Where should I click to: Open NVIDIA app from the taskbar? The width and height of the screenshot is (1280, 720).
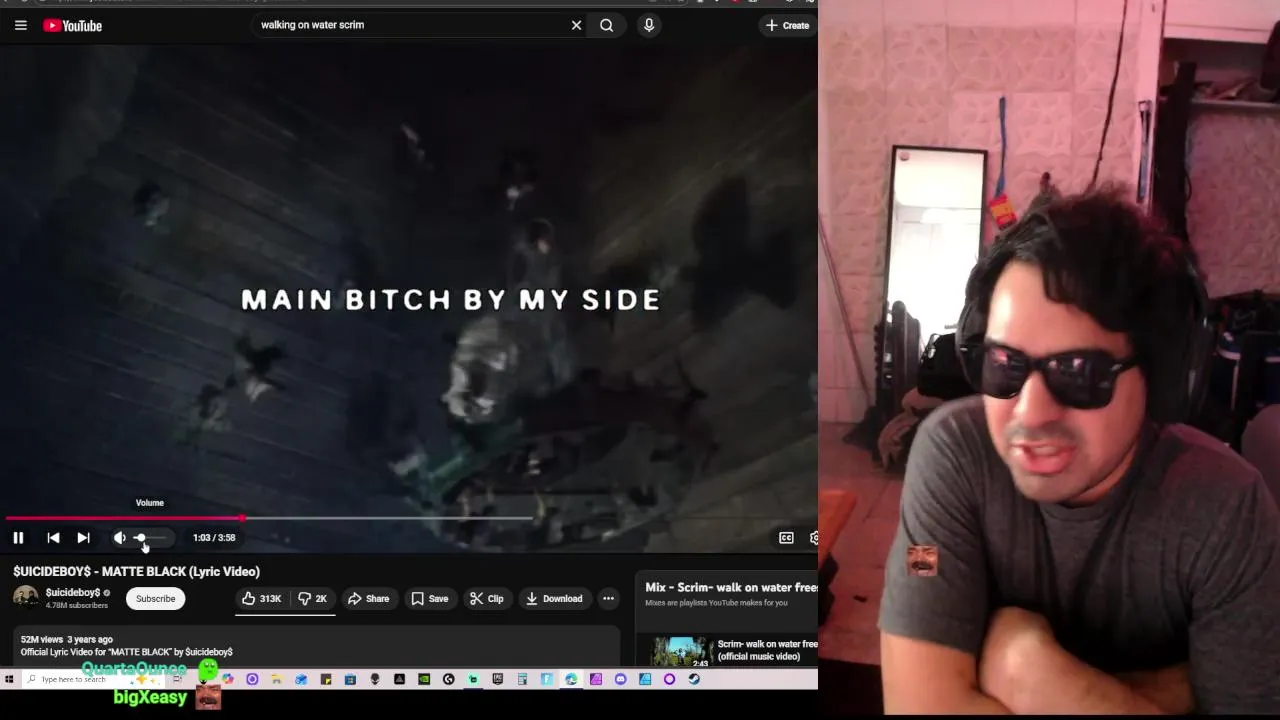424,679
